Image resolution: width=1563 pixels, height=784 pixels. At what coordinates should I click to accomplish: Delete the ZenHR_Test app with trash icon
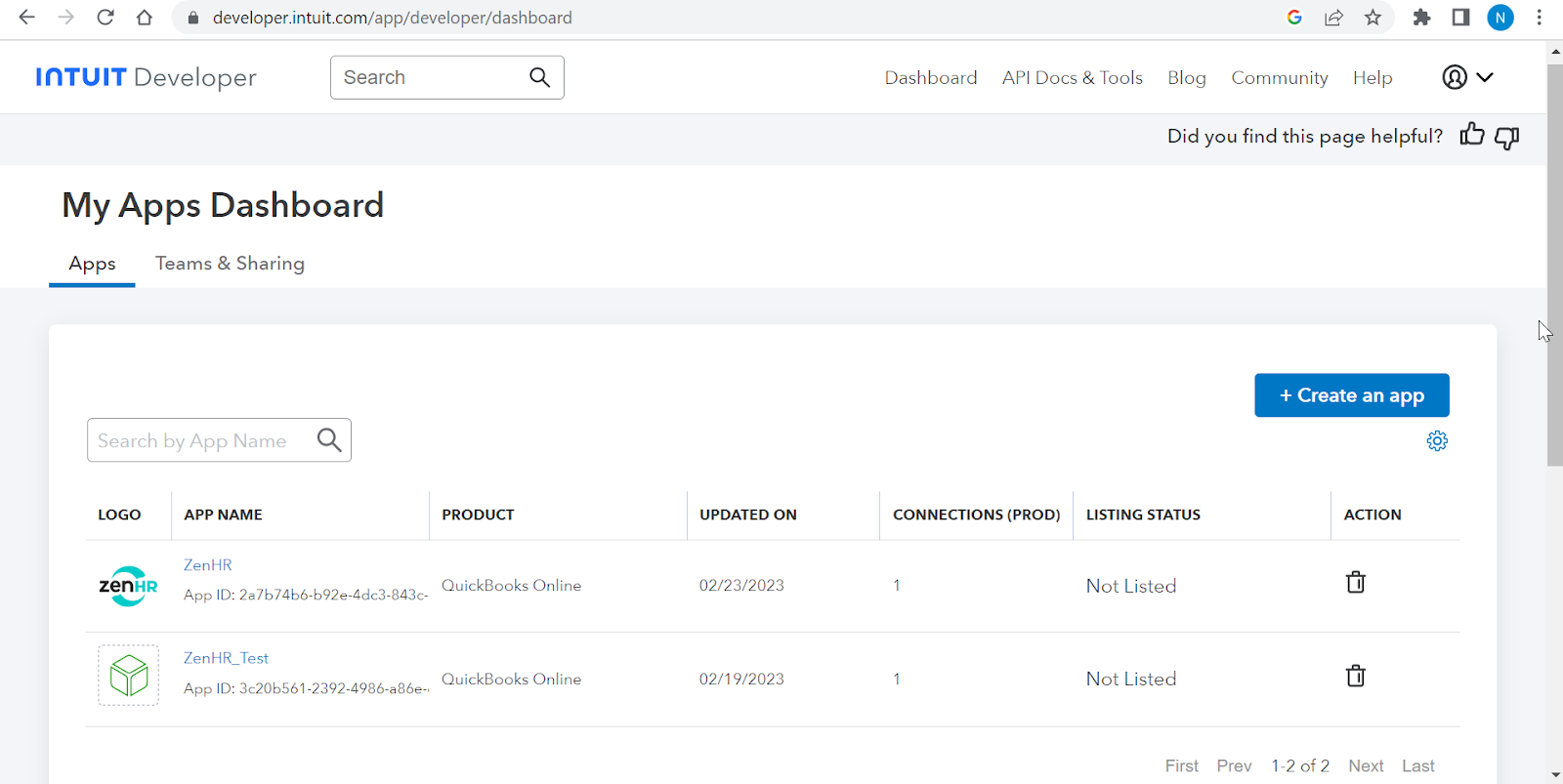click(x=1356, y=676)
